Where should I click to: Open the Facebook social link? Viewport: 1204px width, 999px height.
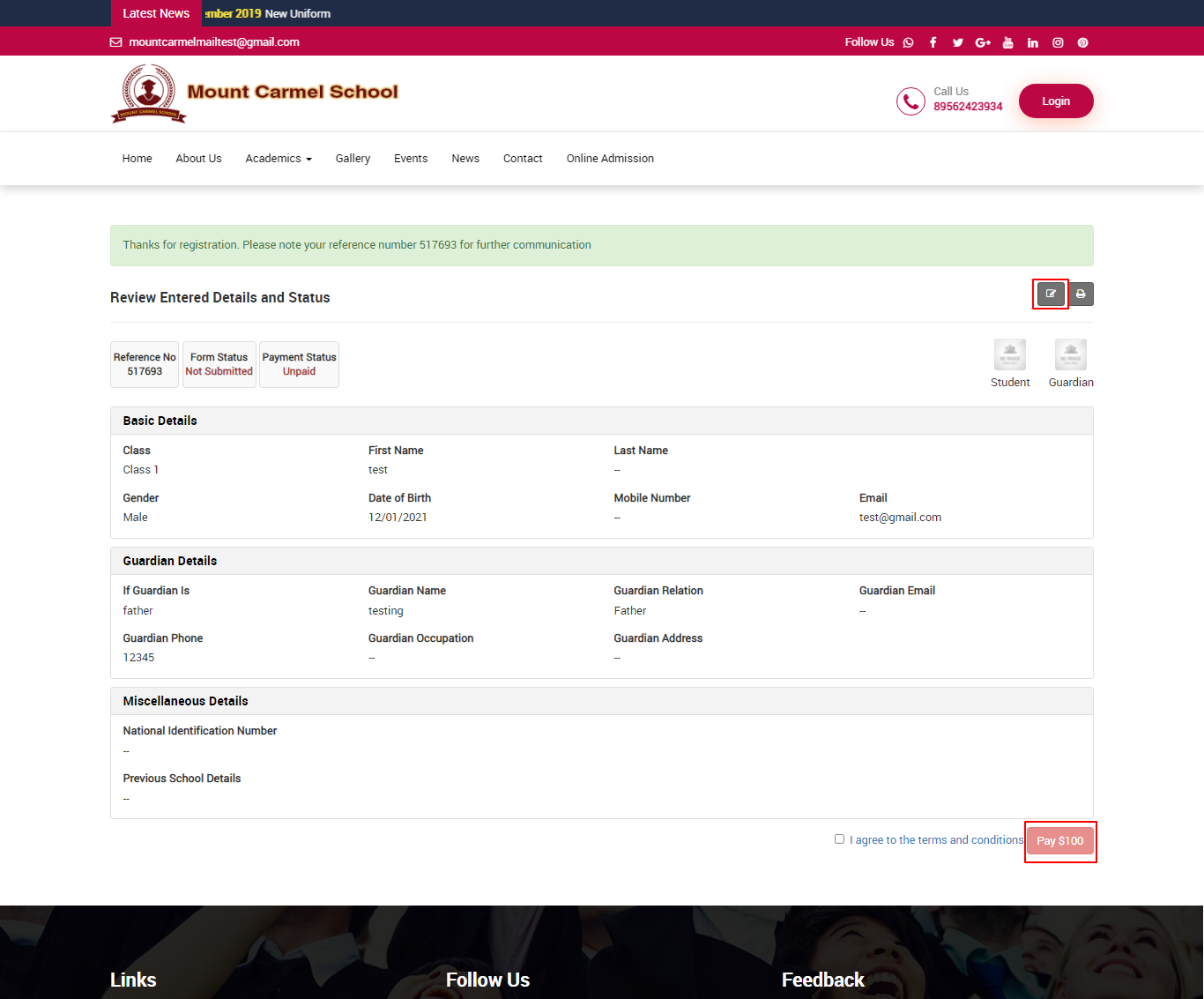pos(933,42)
